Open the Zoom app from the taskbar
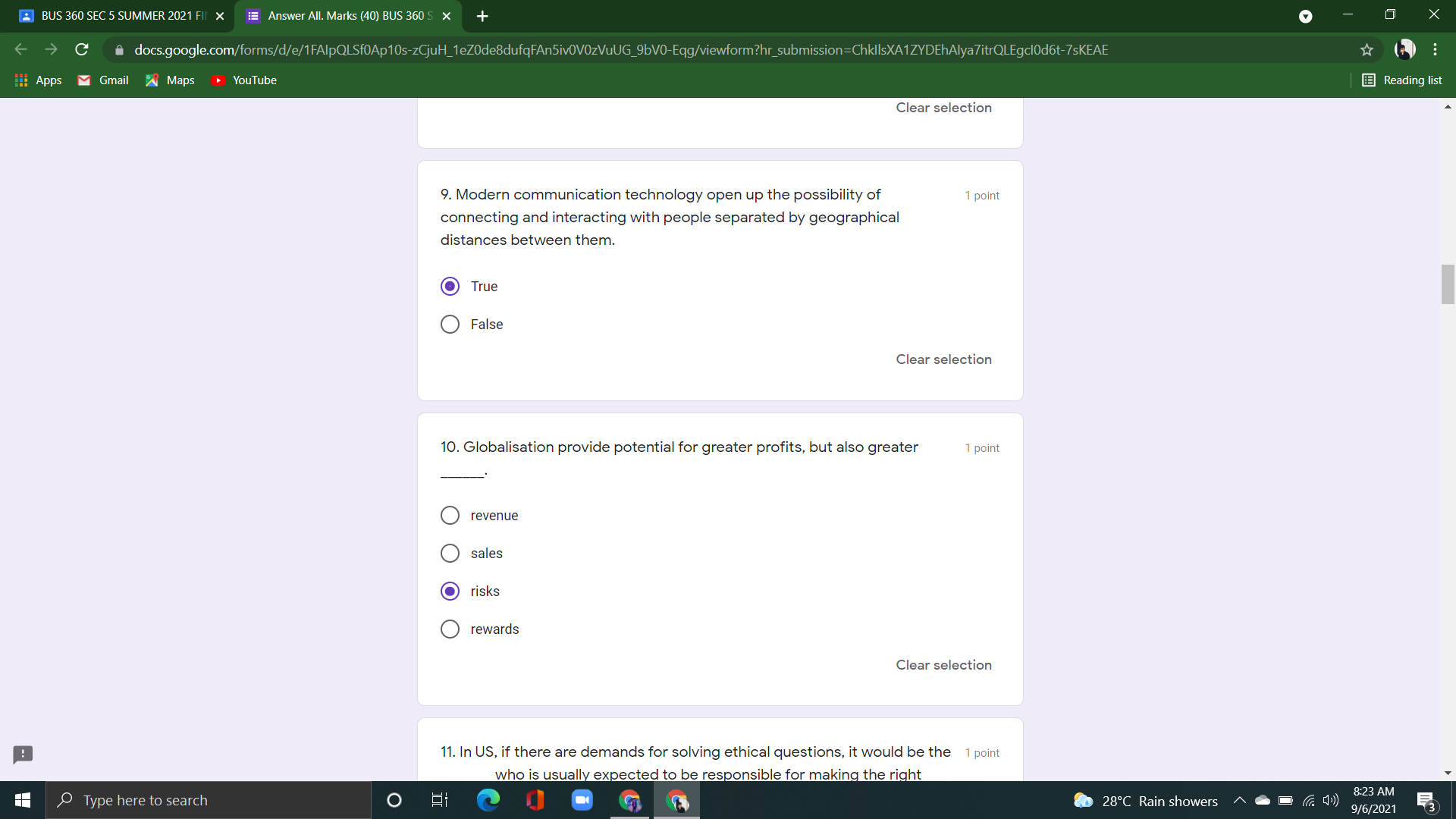1456x819 pixels. pyautogui.click(x=582, y=800)
